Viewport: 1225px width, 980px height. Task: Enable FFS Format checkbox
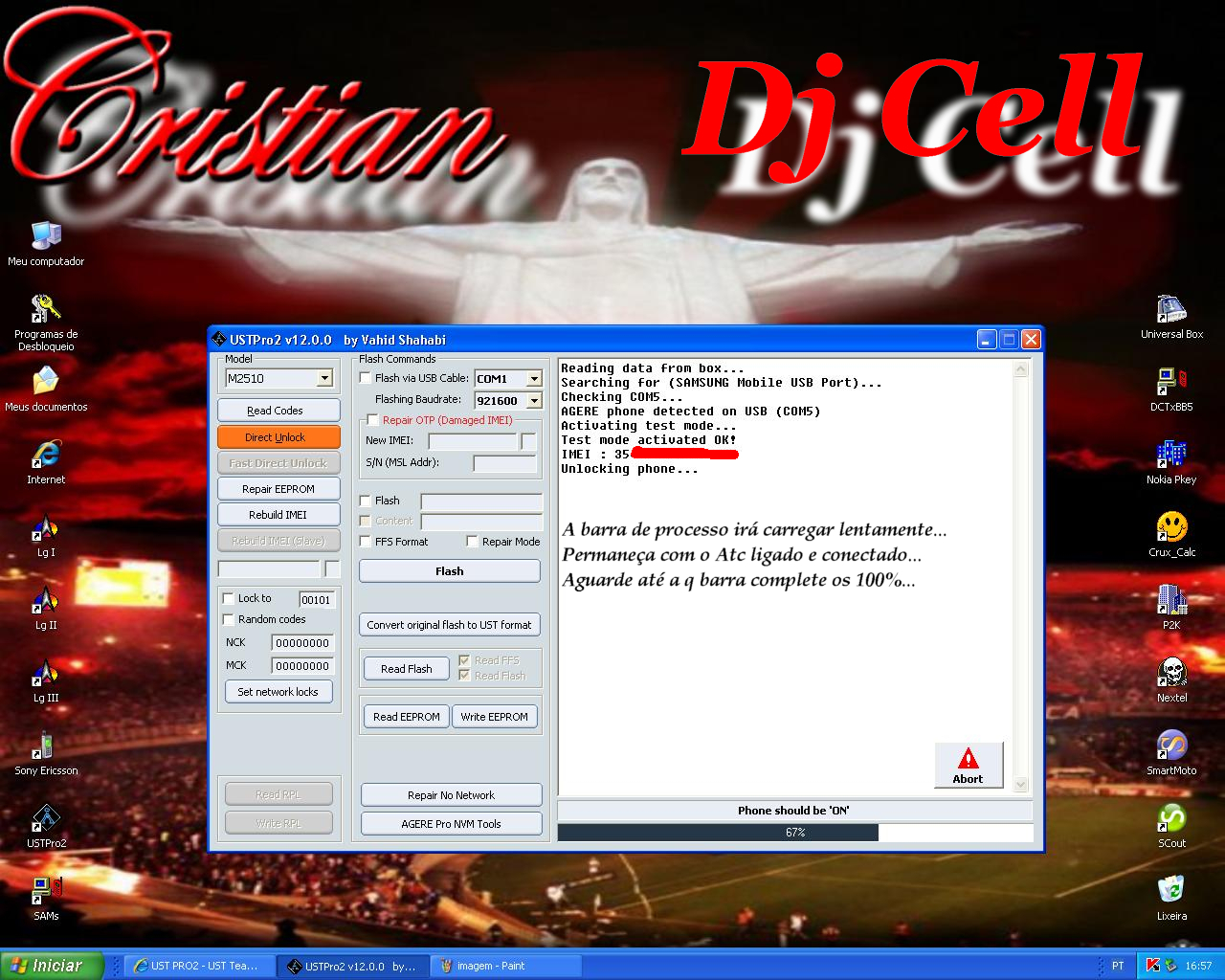click(366, 542)
